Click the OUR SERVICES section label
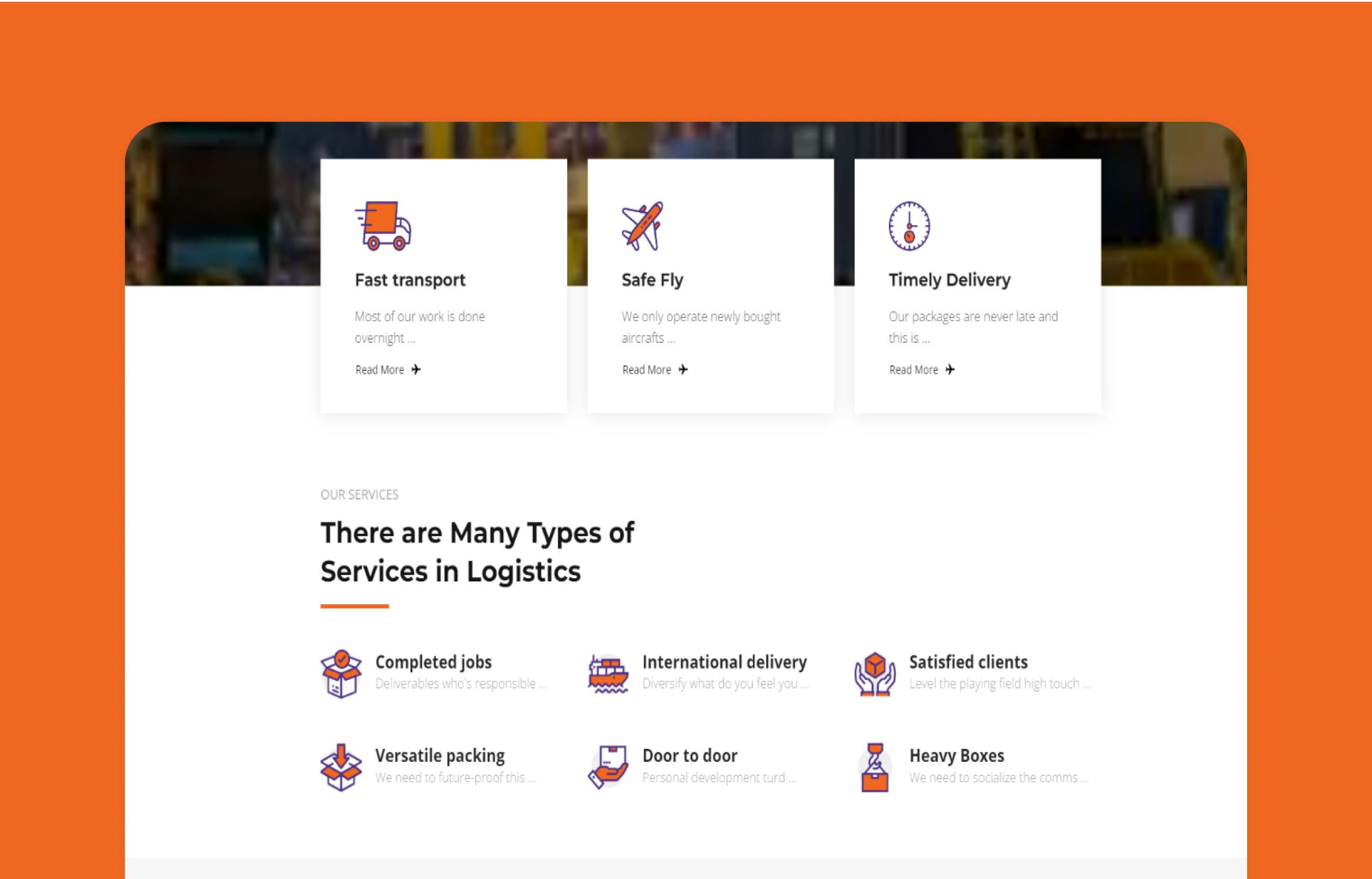 pos(359,495)
